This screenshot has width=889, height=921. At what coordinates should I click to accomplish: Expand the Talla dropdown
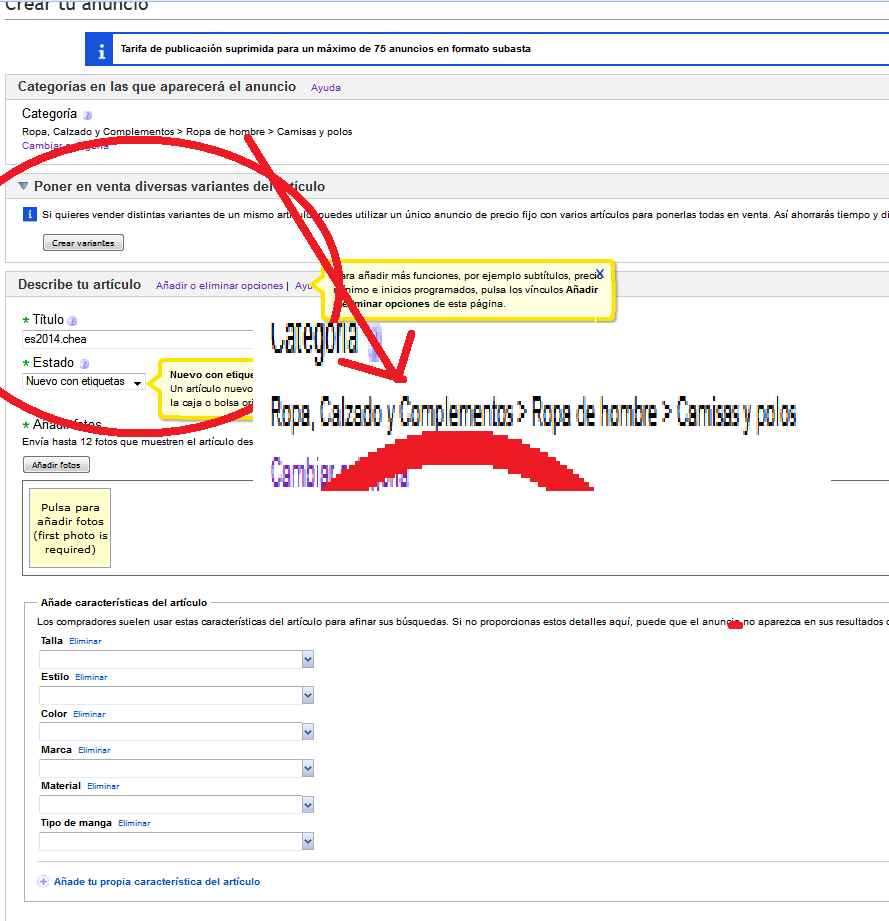[x=308, y=659]
